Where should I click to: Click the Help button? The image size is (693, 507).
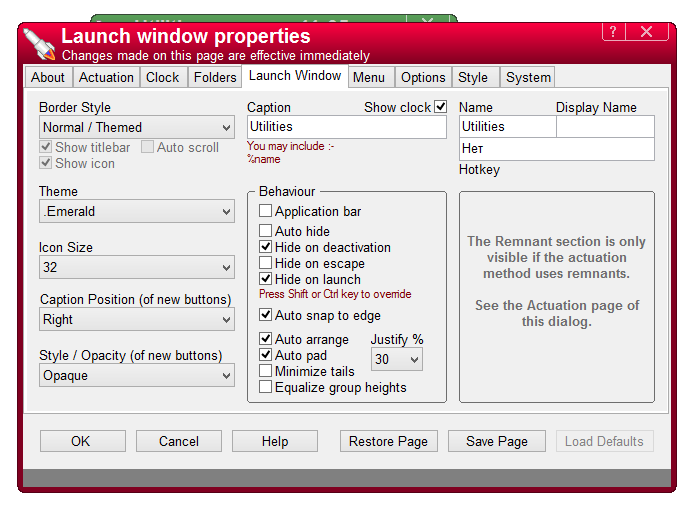pyautogui.click(x=275, y=441)
